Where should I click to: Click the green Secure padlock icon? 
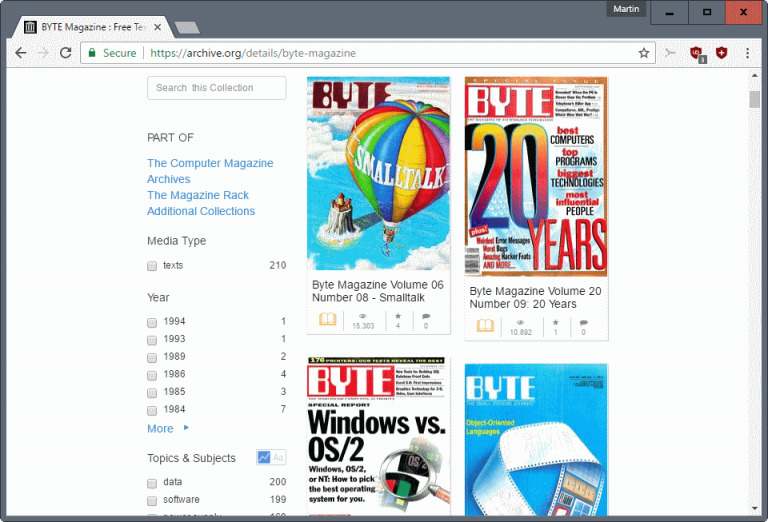pos(92,53)
